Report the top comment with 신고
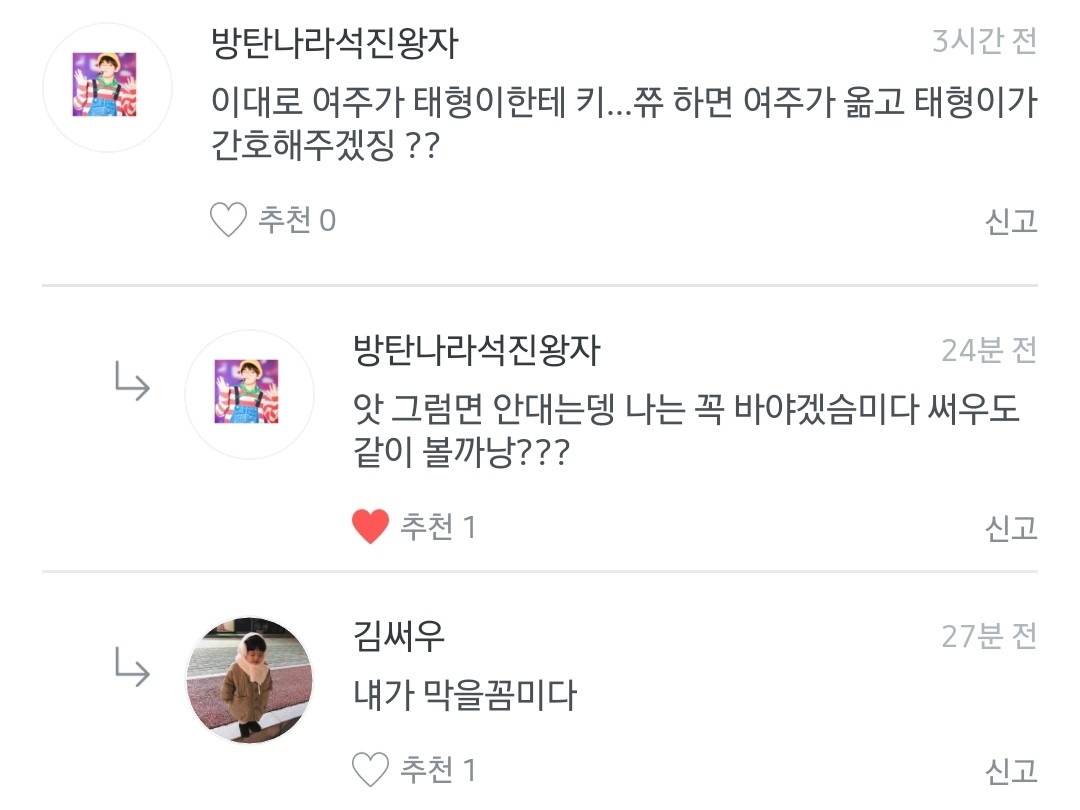The image size is (1080, 810). click(x=1011, y=221)
